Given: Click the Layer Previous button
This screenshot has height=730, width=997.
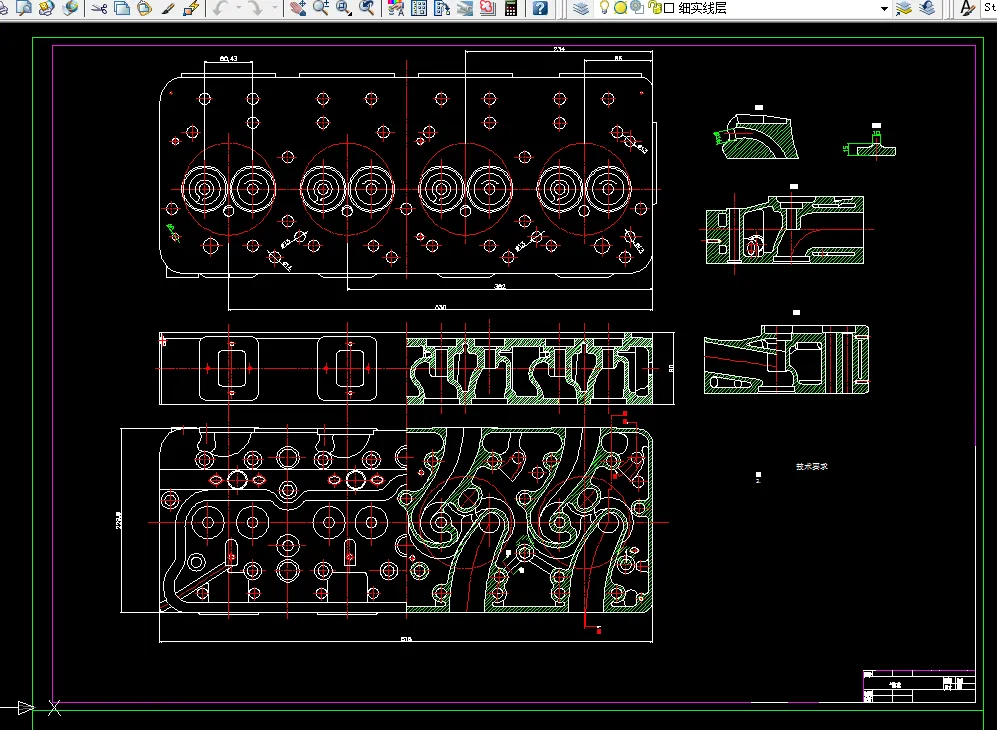Looking at the screenshot, I should click(x=927, y=8).
